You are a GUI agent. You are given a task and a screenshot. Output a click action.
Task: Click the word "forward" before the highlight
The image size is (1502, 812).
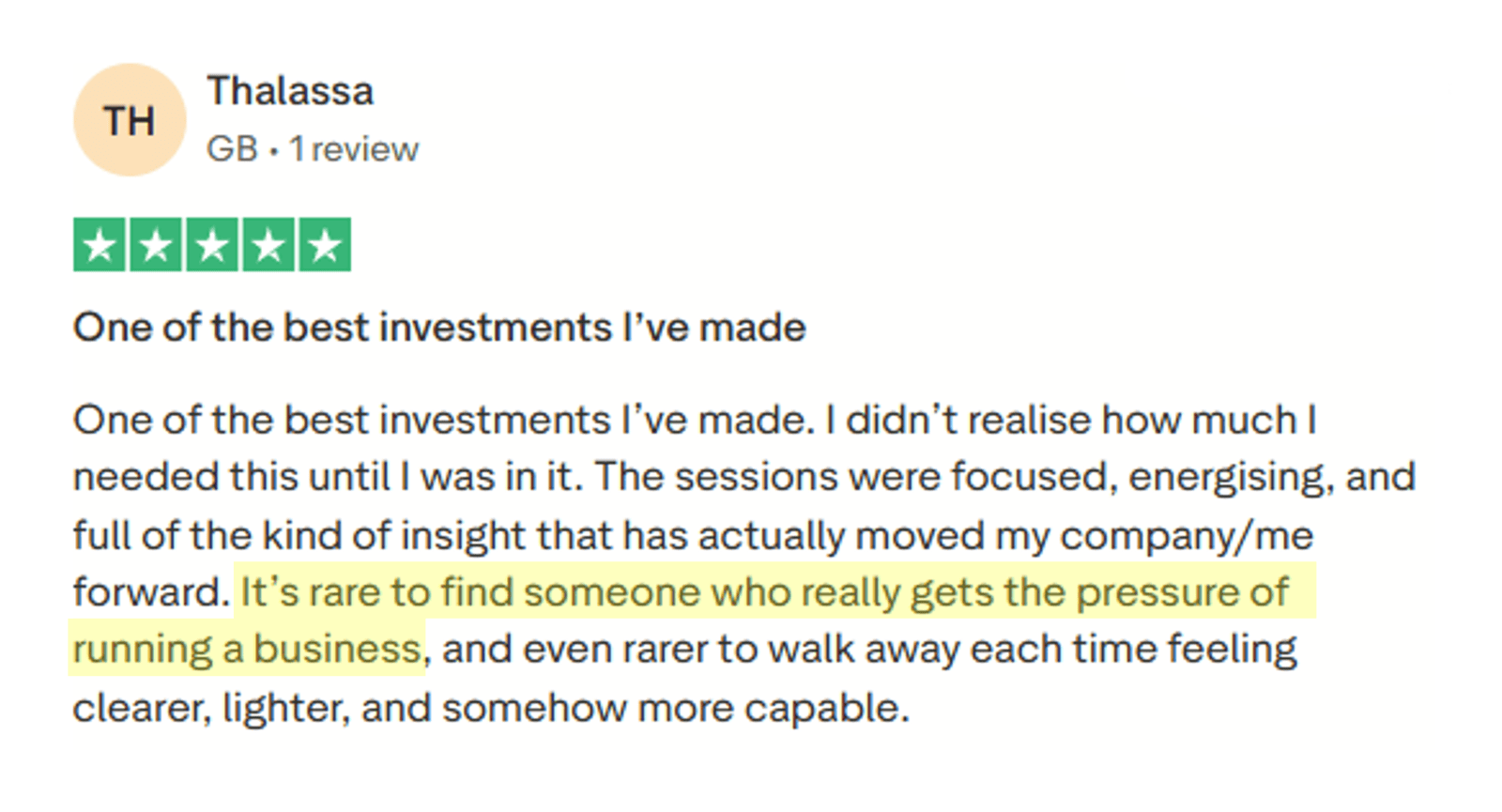(x=148, y=592)
